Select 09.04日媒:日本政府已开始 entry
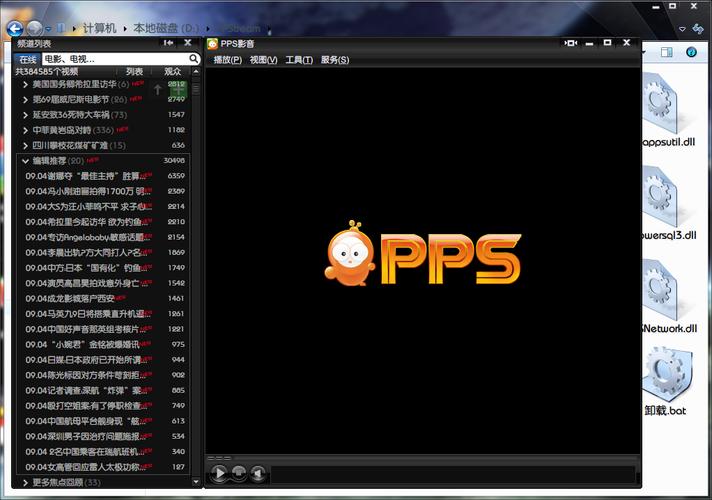712x500 pixels. click(x=104, y=360)
